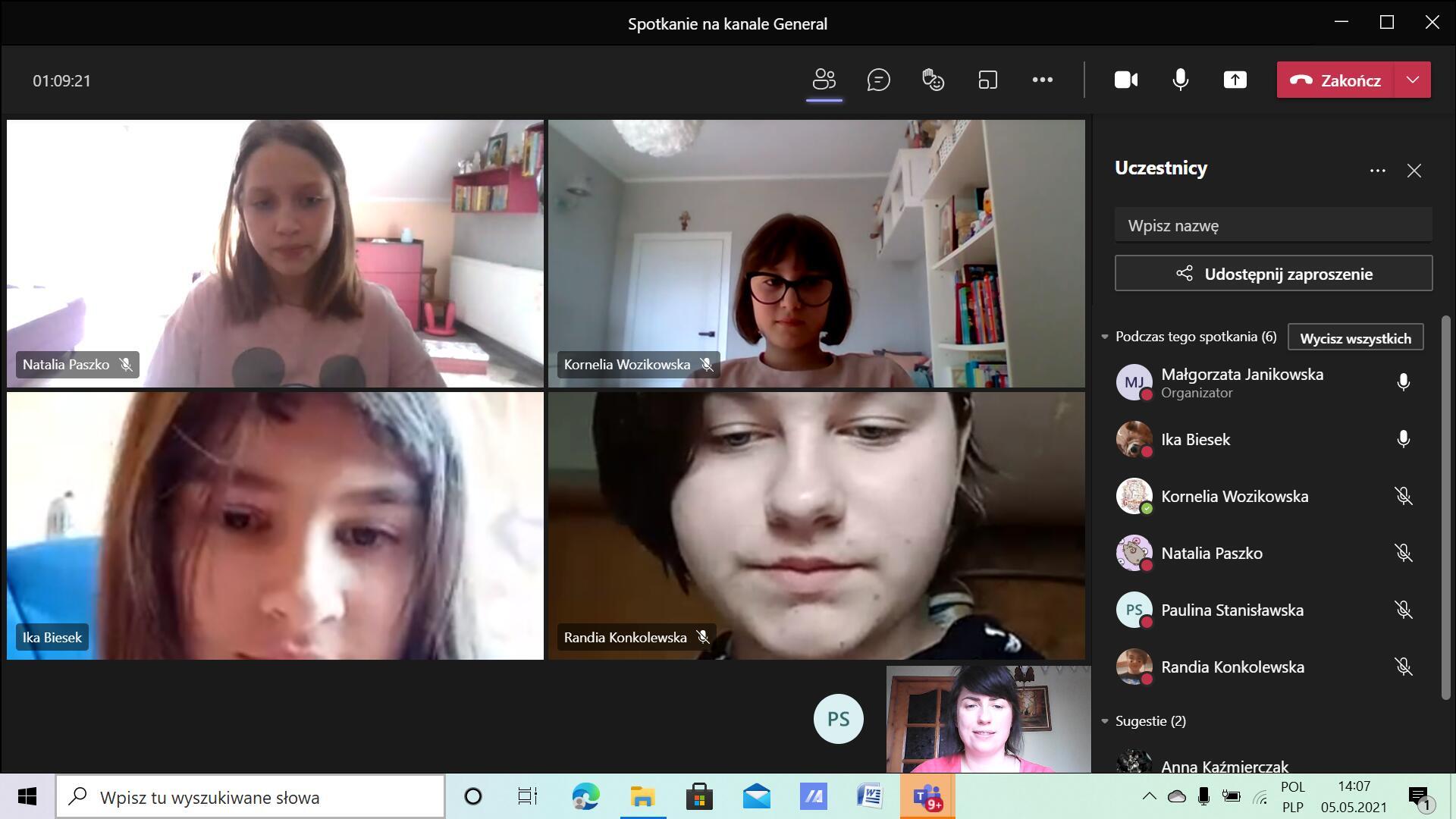Viewport: 1456px width, 819px height.
Task: Click Kornelia Wozikowska's video tile
Action: pos(817,253)
